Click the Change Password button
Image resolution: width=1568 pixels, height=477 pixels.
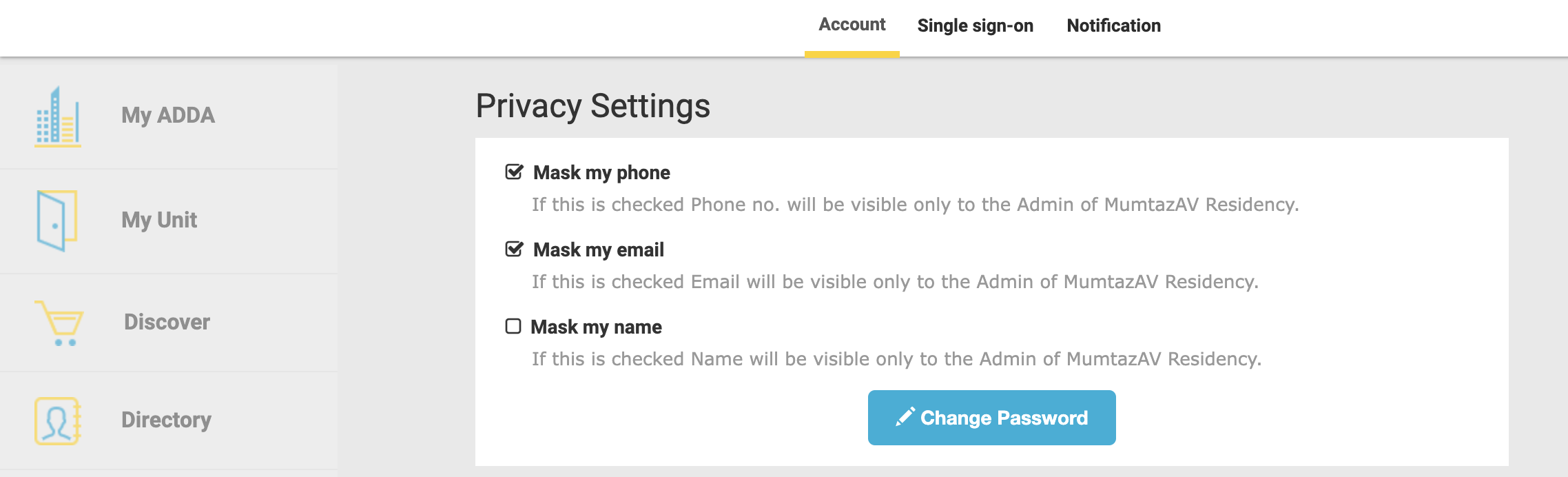[991, 418]
